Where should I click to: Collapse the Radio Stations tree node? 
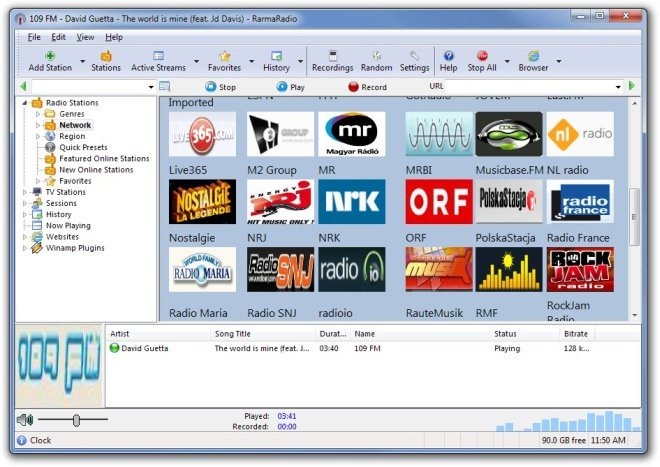(x=24, y=103)
